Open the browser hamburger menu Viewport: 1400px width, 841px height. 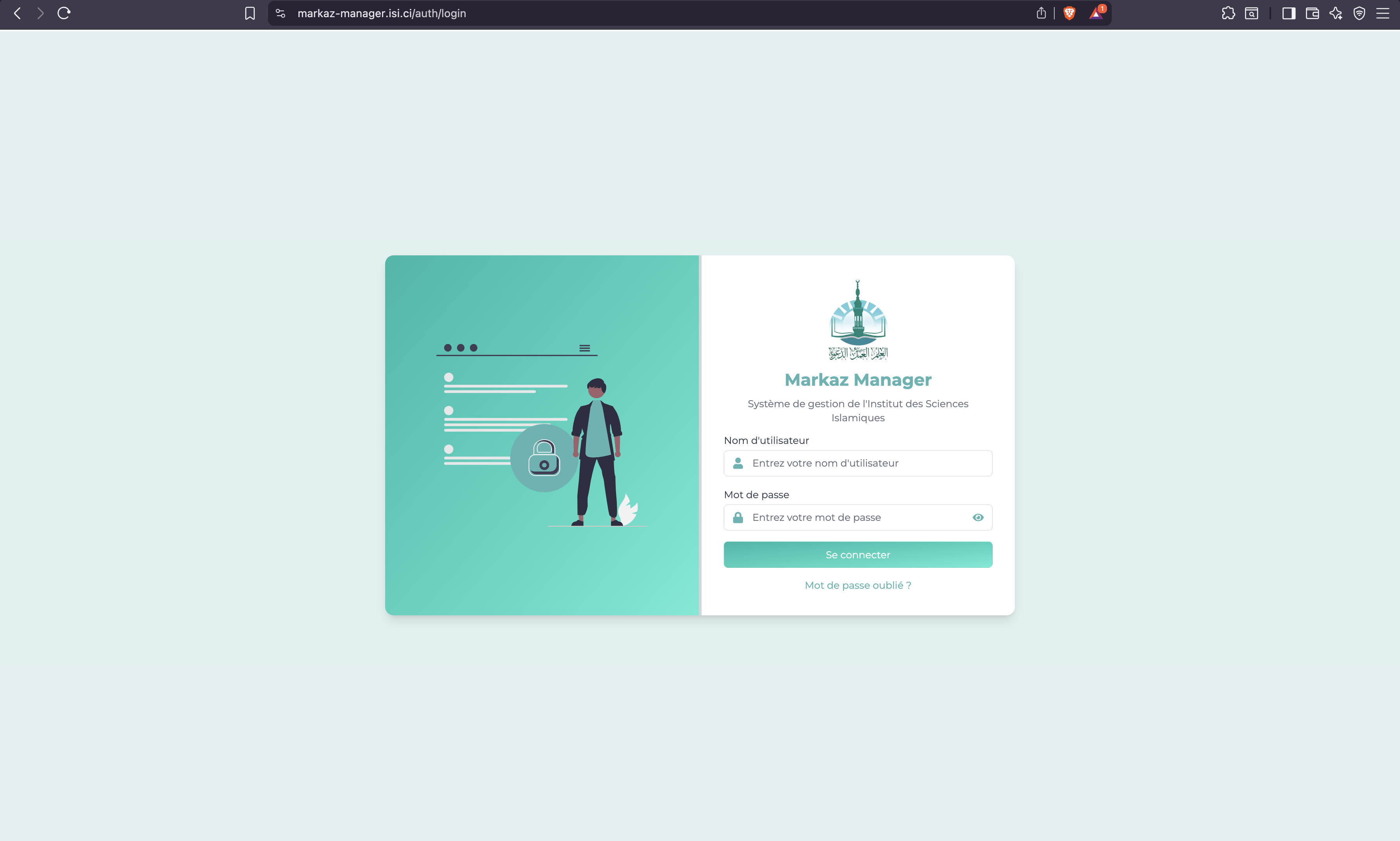click(1382, 13)
